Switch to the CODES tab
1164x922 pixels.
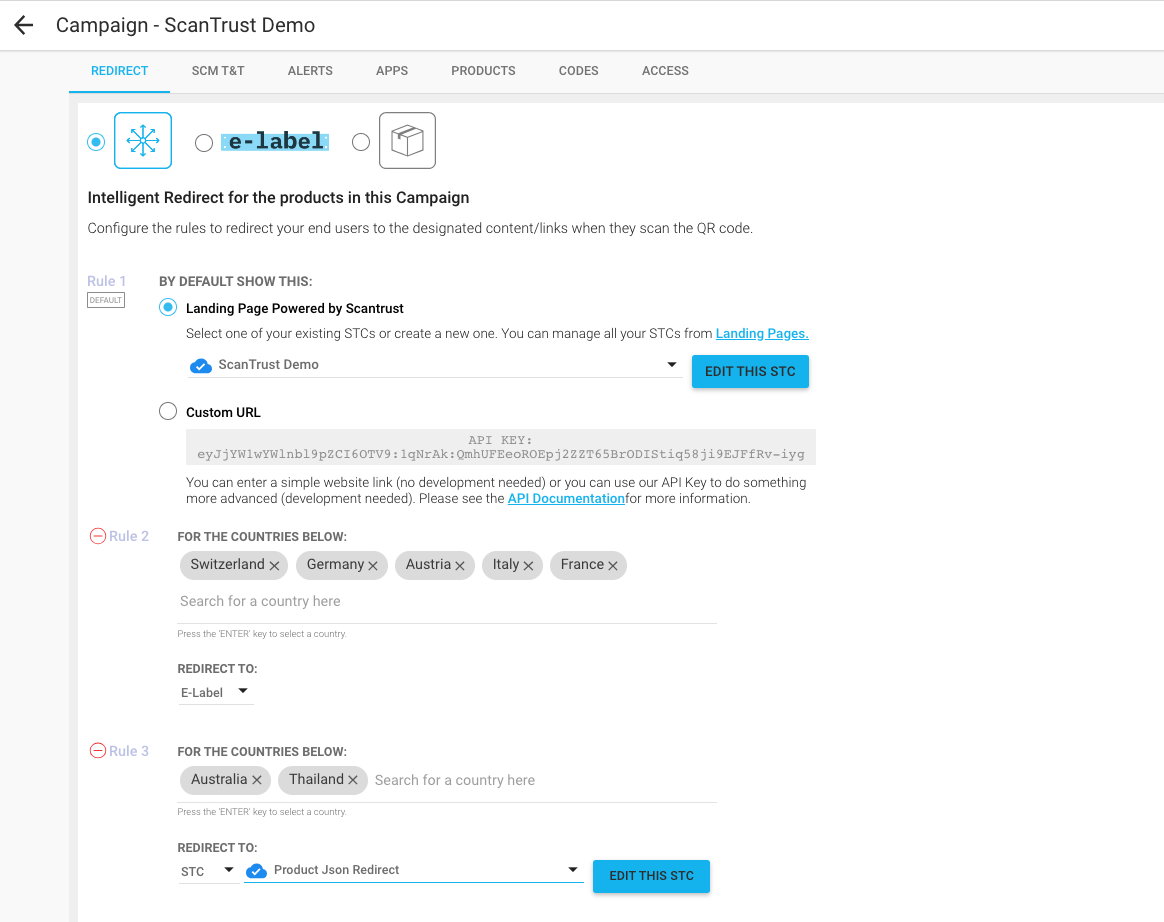click(x=578, y=71)
